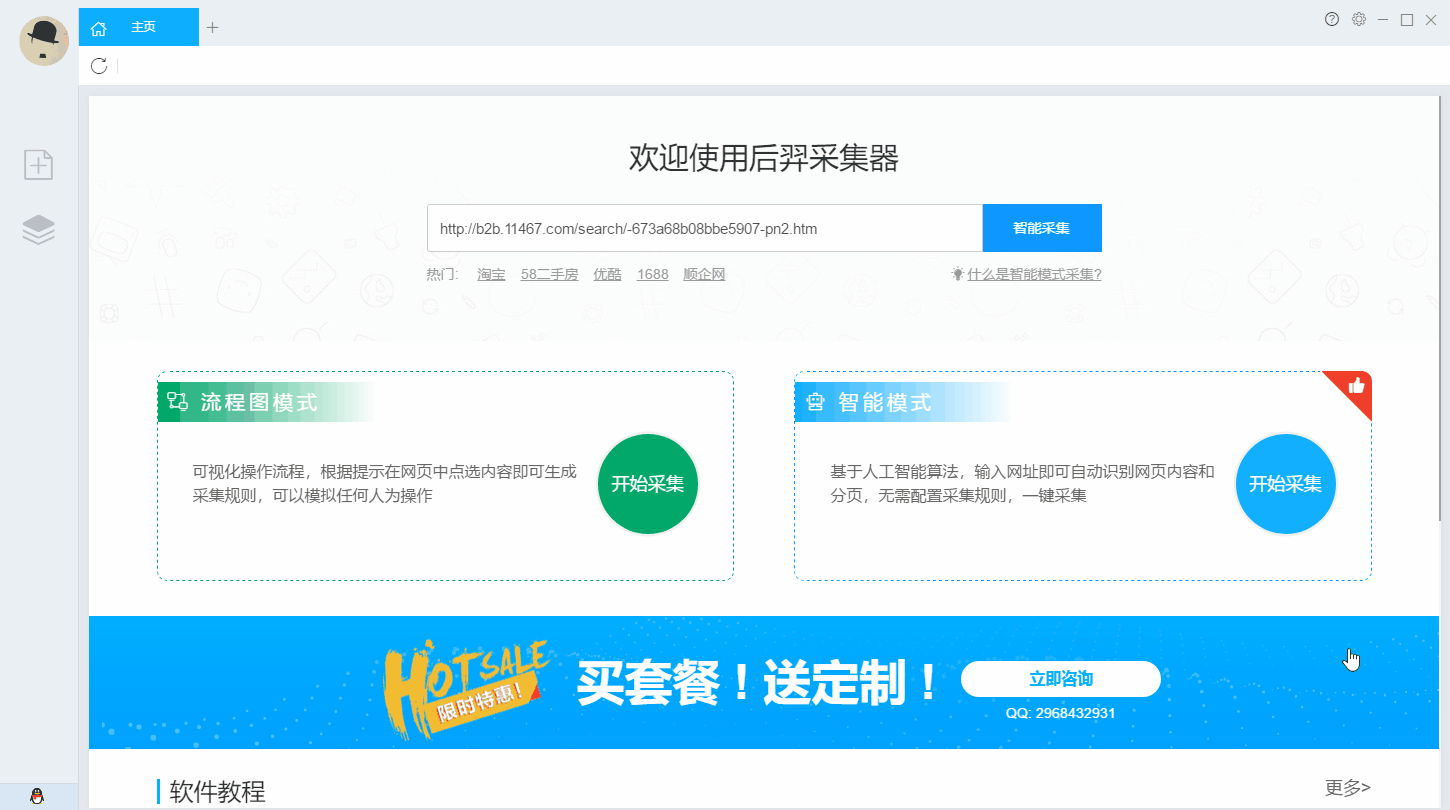
Task: Click the 智能模式 heading
Action: (x=885, y=402)
